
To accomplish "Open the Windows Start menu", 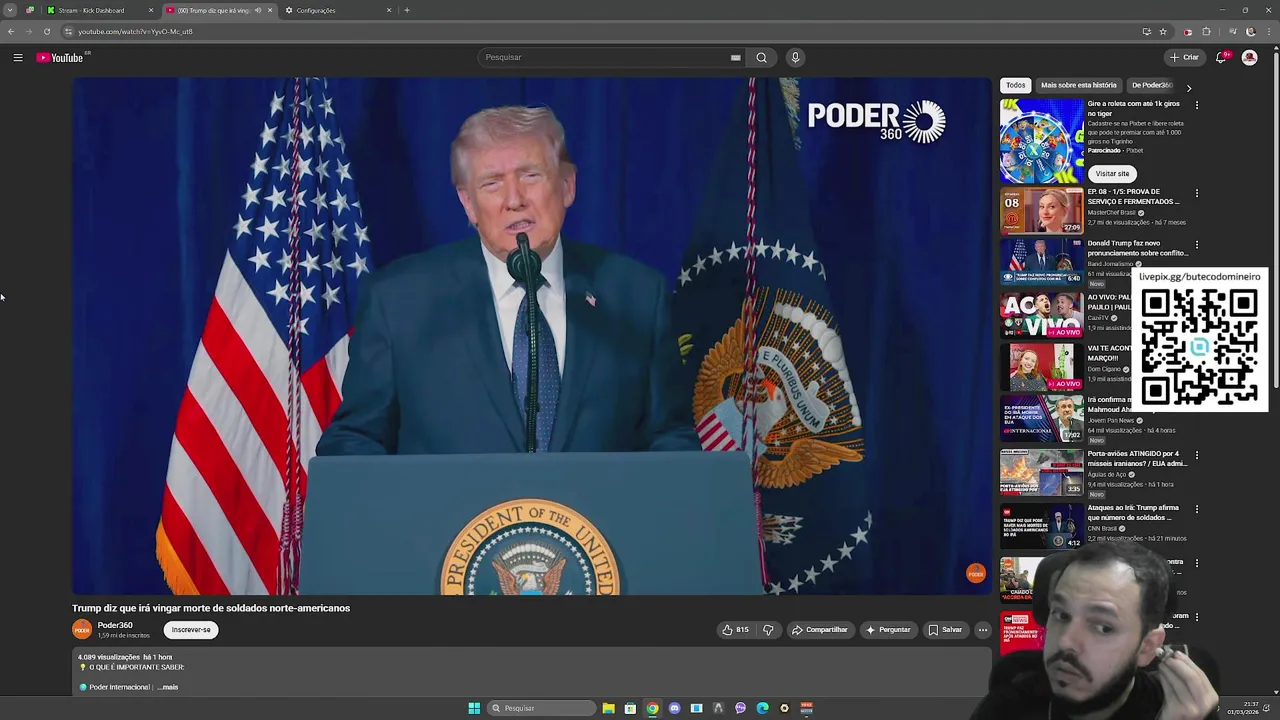I will point(474,708).
